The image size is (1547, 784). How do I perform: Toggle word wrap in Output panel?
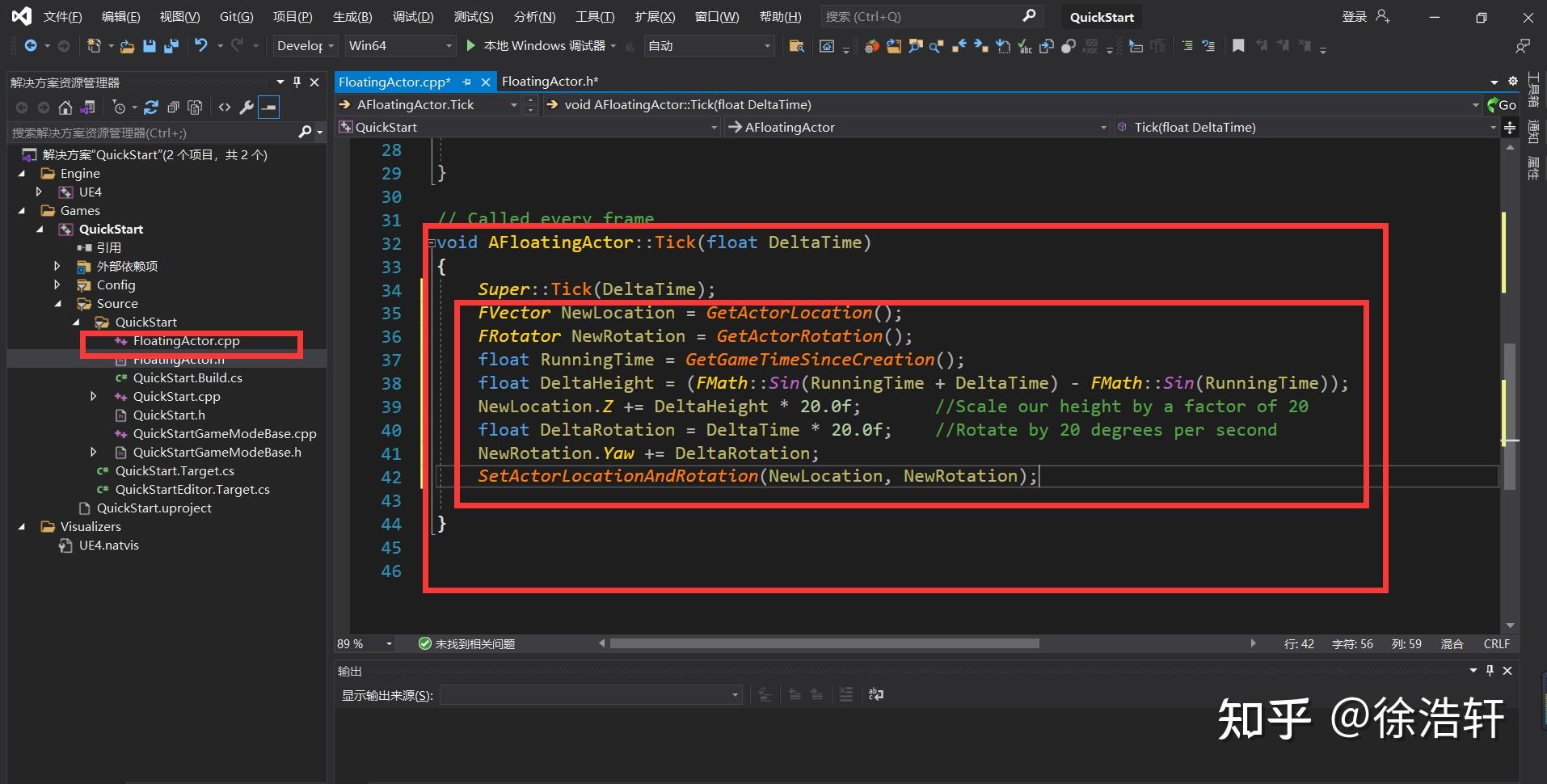[876, 694]
